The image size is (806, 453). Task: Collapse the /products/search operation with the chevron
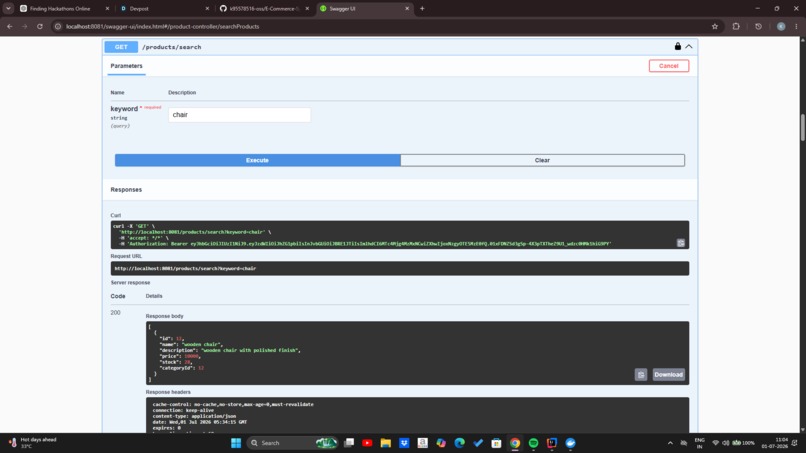(689, 46)
